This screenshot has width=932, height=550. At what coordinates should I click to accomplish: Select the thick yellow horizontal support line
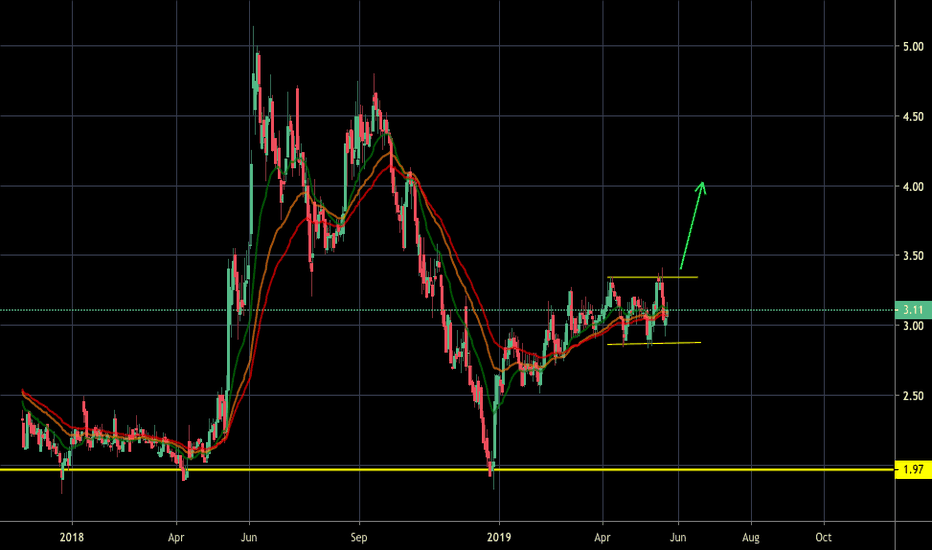coord(447,470)
